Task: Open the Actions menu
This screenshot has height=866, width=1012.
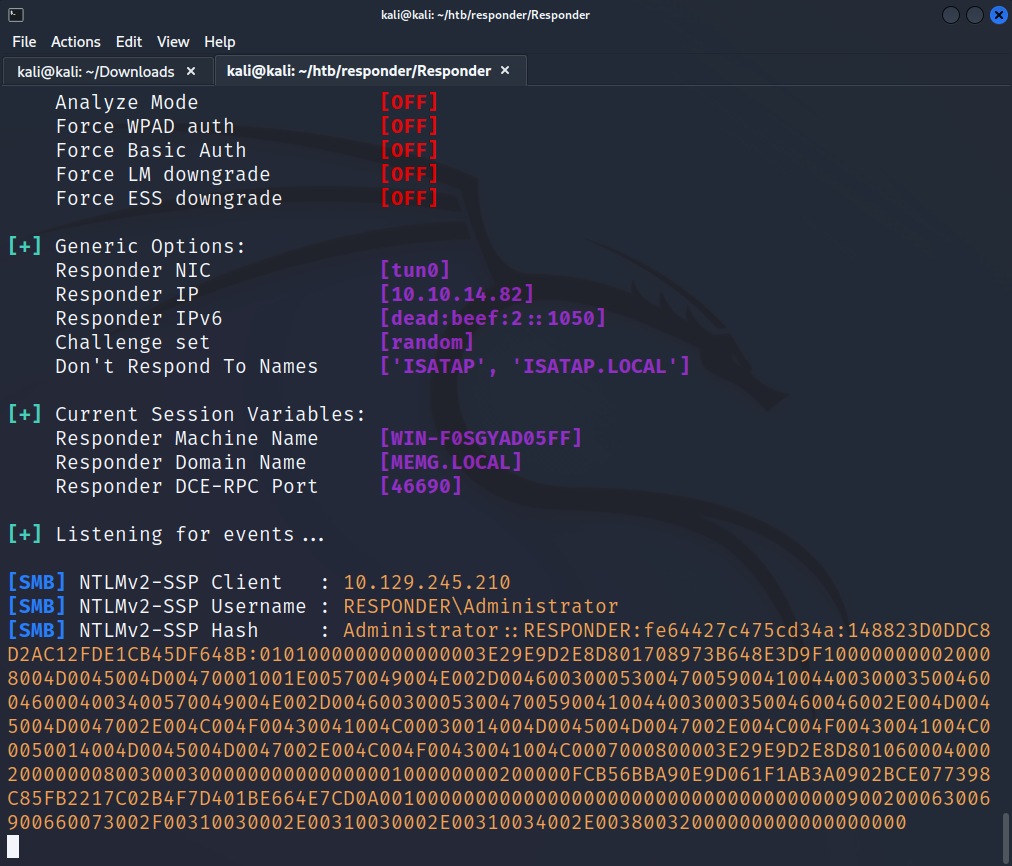Action: (x=76, y=42)
